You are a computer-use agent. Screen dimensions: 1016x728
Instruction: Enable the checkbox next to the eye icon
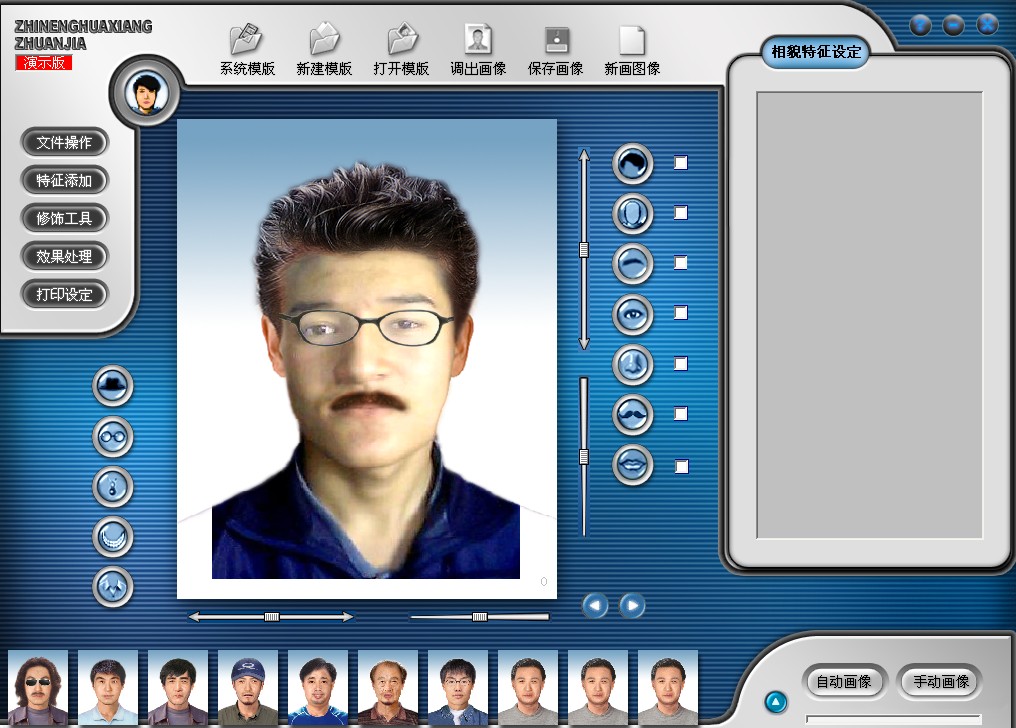tap(681, 313)
